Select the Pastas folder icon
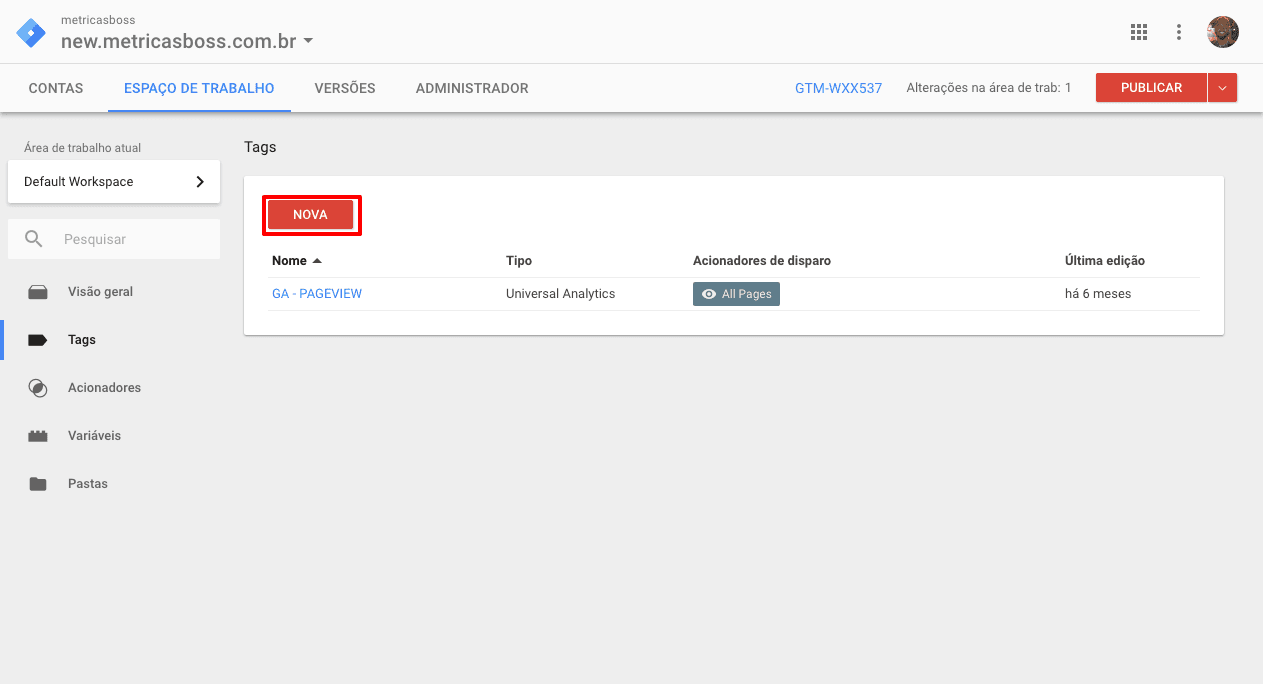The width and height of the screenshot is (1264, 684). [38, 483]
